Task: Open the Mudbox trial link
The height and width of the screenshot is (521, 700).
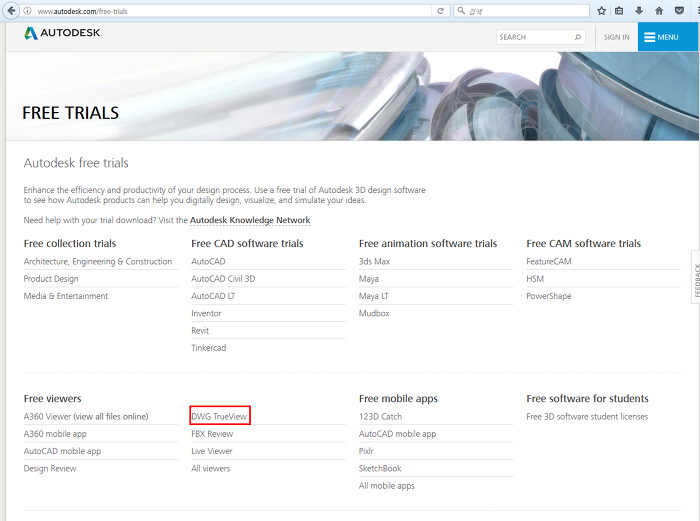Action: coord(374,313)
